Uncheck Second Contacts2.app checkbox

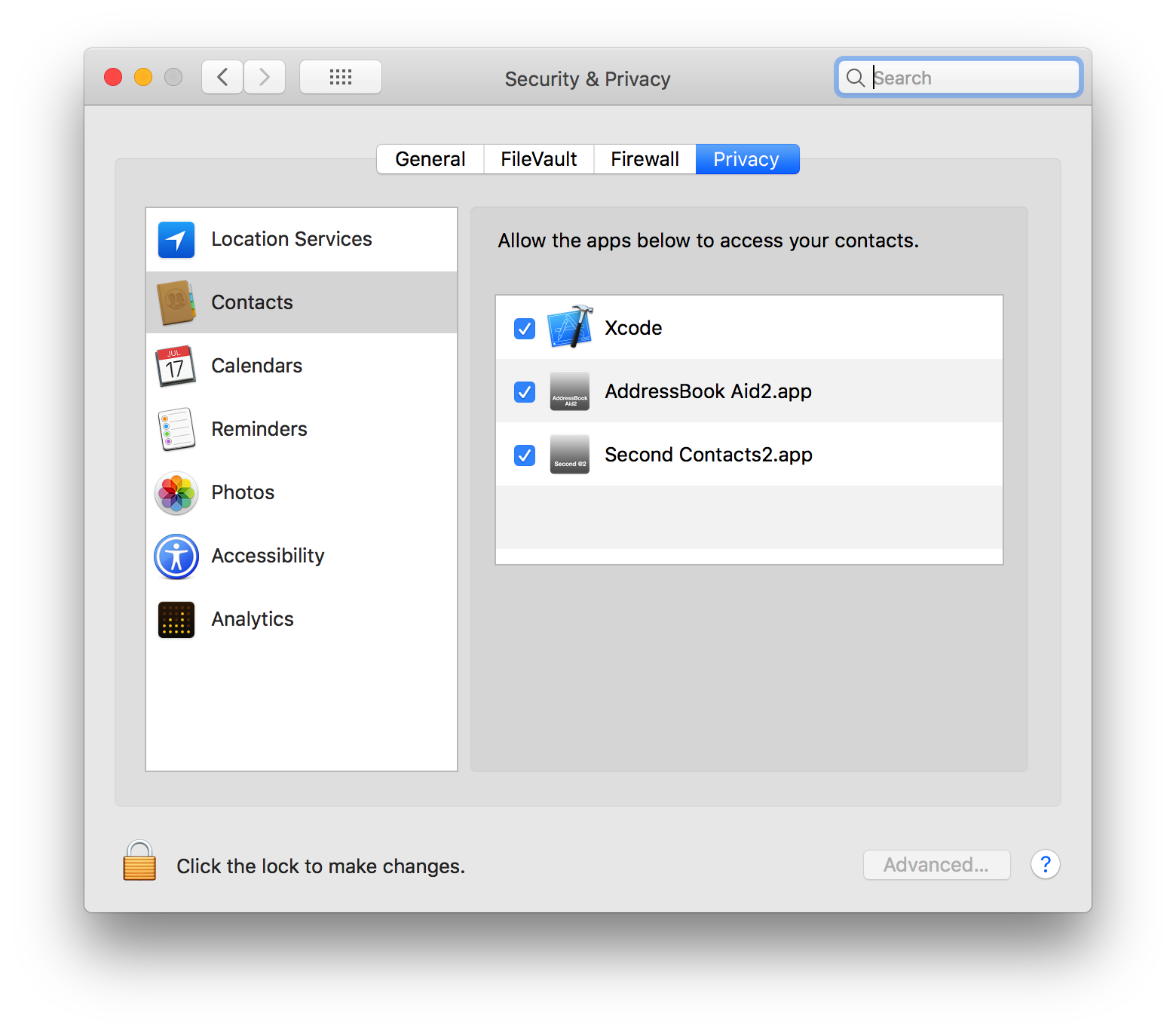click(525, 455)
